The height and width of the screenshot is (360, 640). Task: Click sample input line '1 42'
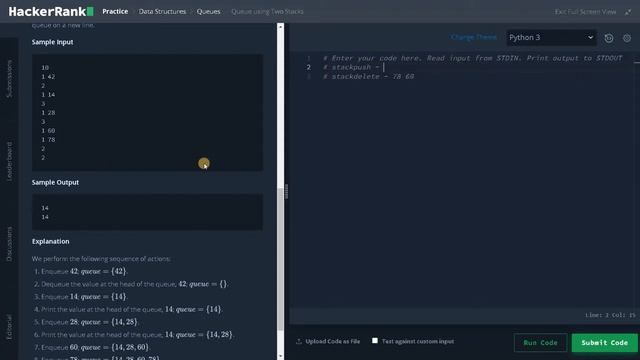pyautogui.click(x=48, y=77)
